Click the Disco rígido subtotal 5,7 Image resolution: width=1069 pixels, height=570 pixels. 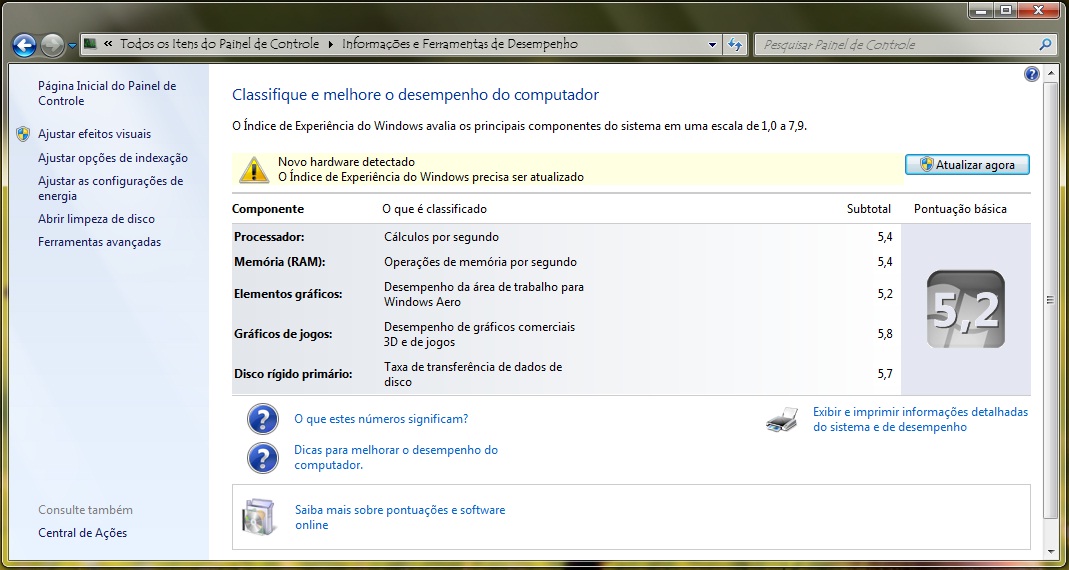885,374
